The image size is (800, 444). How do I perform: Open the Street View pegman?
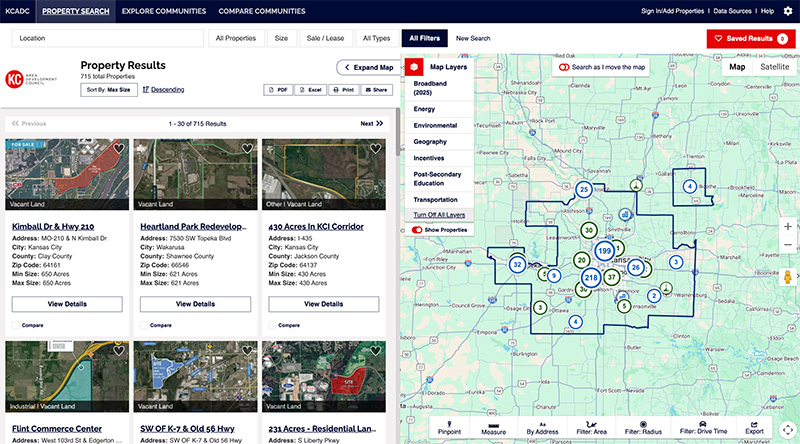[x=788, y=277]
